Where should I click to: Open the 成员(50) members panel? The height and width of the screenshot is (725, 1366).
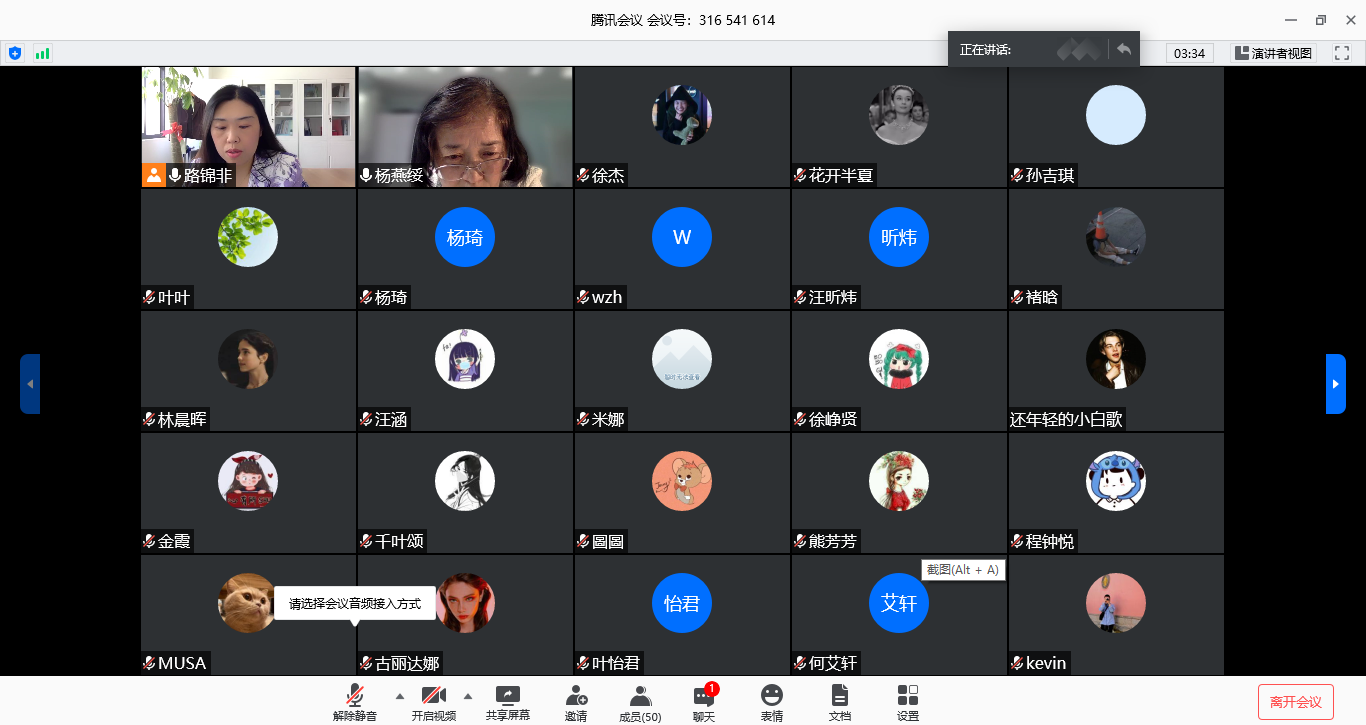coord(640,702)
